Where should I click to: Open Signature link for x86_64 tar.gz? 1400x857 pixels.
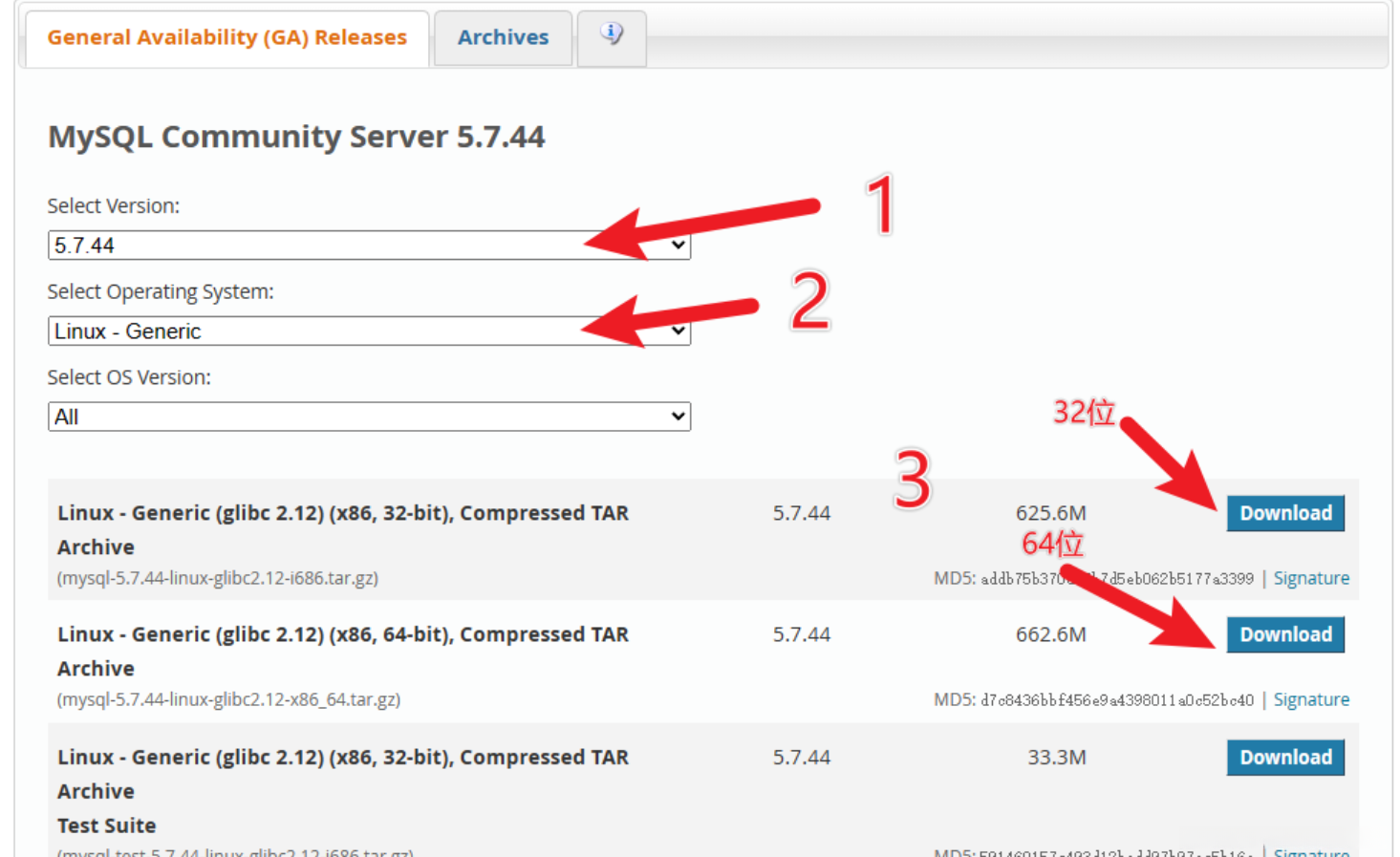(x=1311, y=699)
